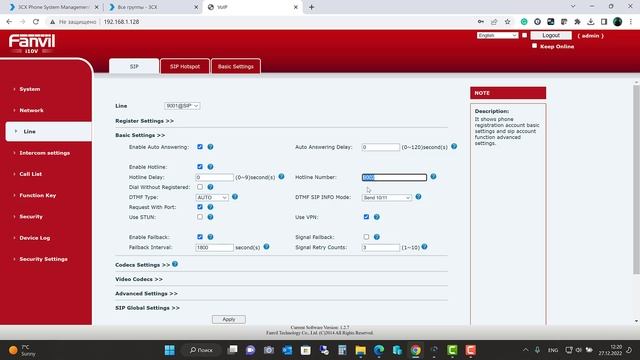Check Dial Without Registered checkbox

pos(200,187)
